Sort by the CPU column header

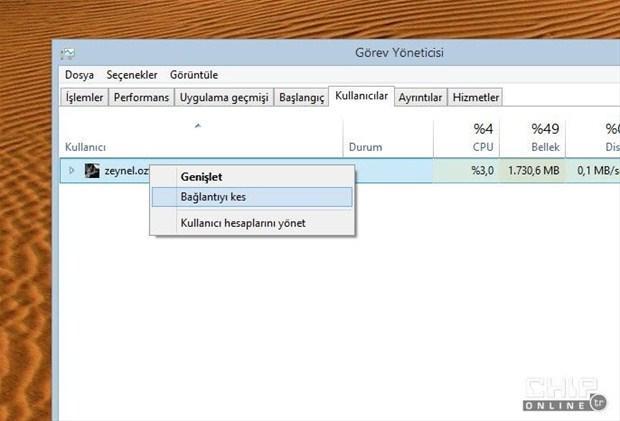pyautogui.click(x=482, y=138)
